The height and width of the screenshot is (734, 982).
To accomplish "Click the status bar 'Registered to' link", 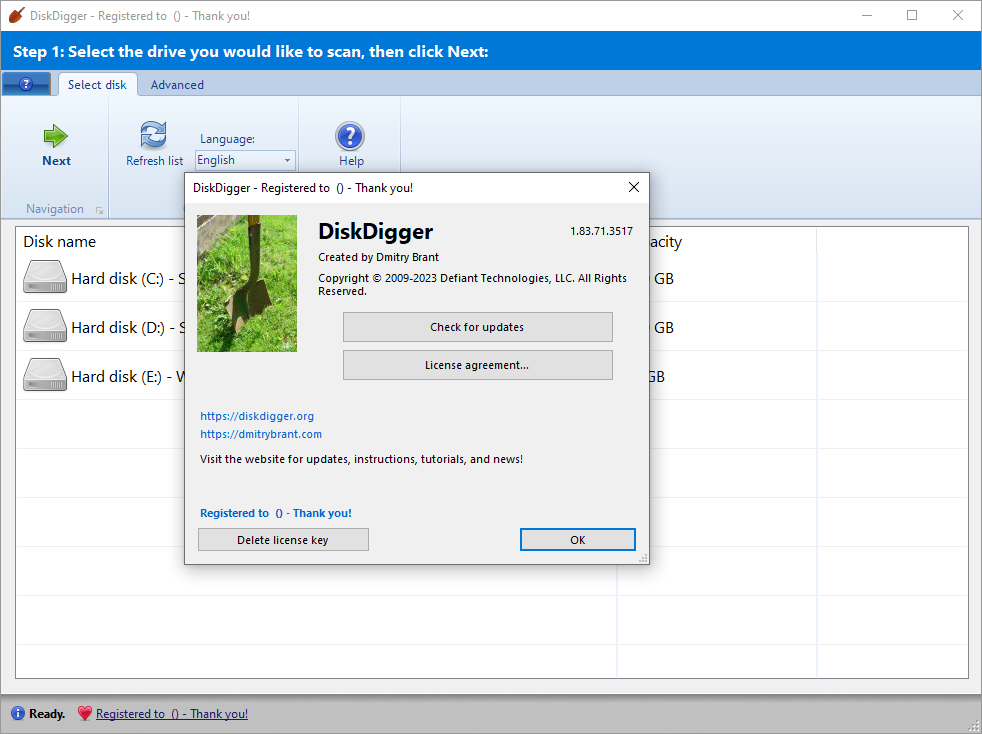I will click(x=172, y=713).
